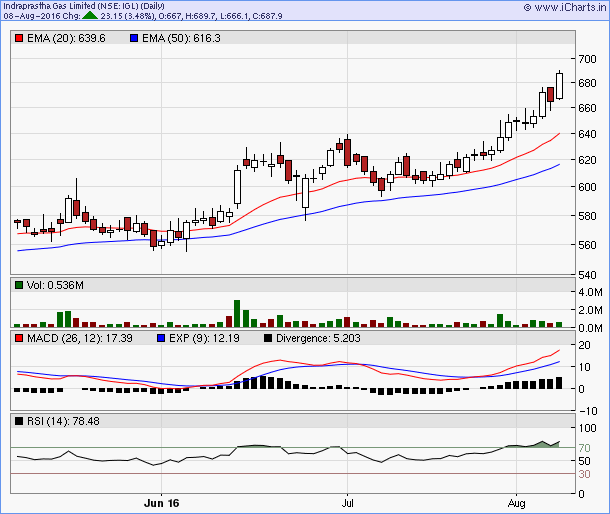610x514 pixels.
Task: Click the blue EMA (50) legend swatch
Action: point(134,38)
